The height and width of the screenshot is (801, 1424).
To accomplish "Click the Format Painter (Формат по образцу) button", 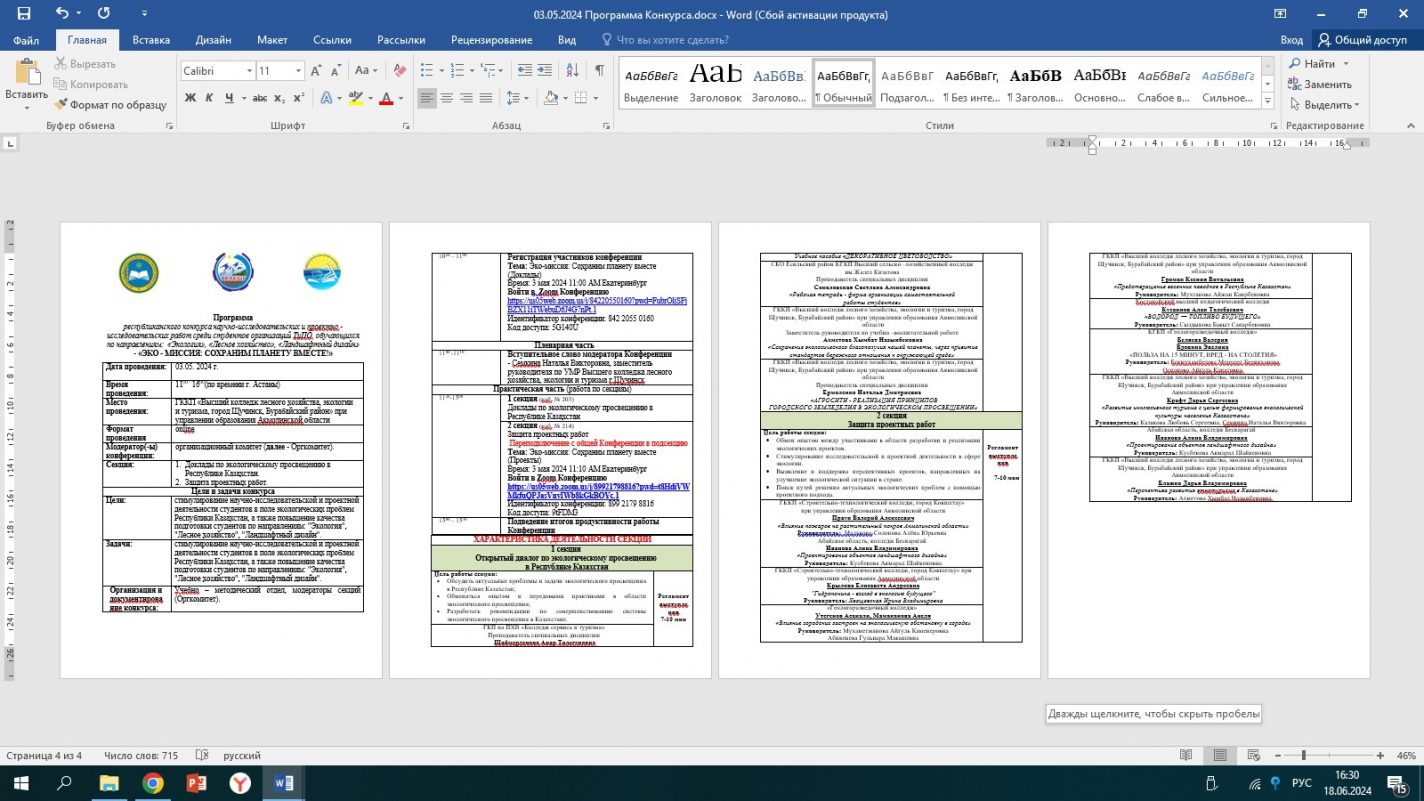I will pos(110,104).
